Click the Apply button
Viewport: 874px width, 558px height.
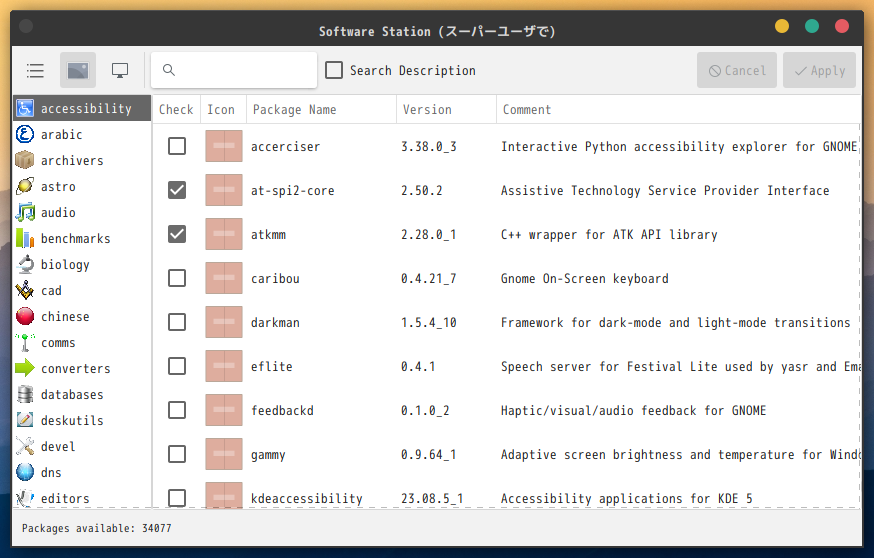point(819,70)
